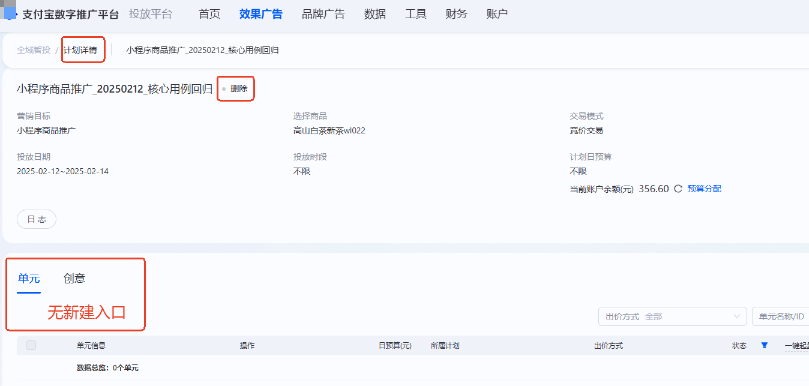Click the 删除 status label beside the plan name
This screenshot has height=386, width=809.
[x=239, y=89]
